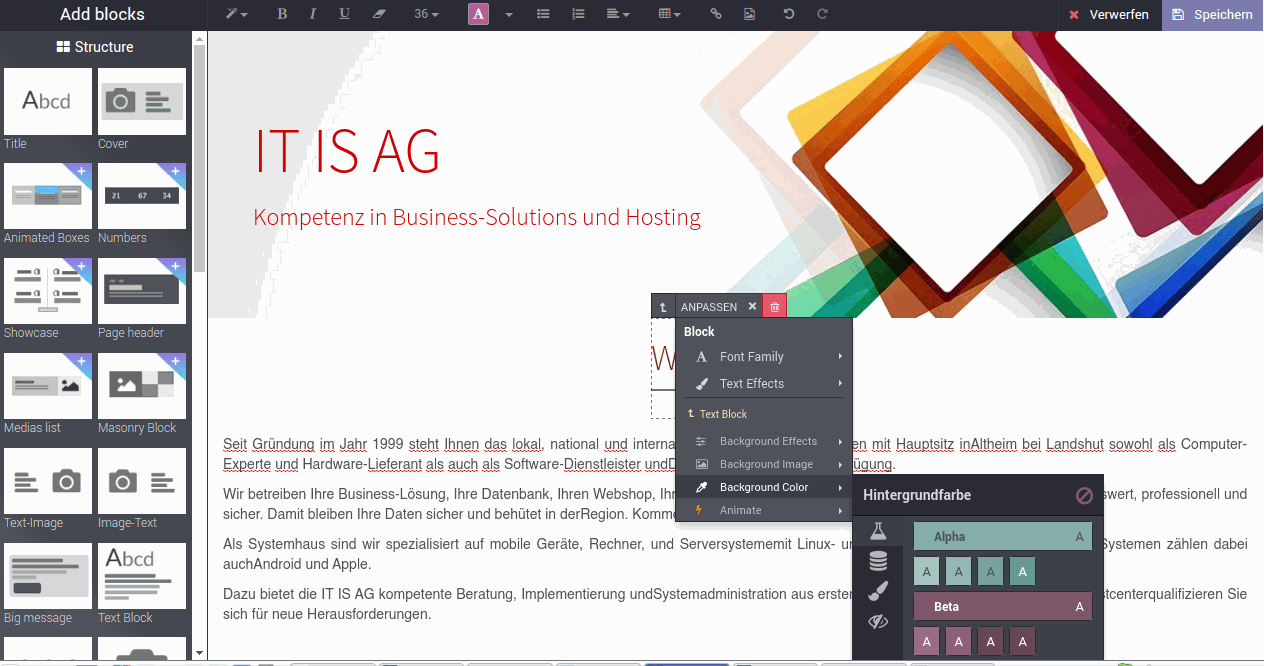
Task: Open the database stack colors tab
Action: 878,562
